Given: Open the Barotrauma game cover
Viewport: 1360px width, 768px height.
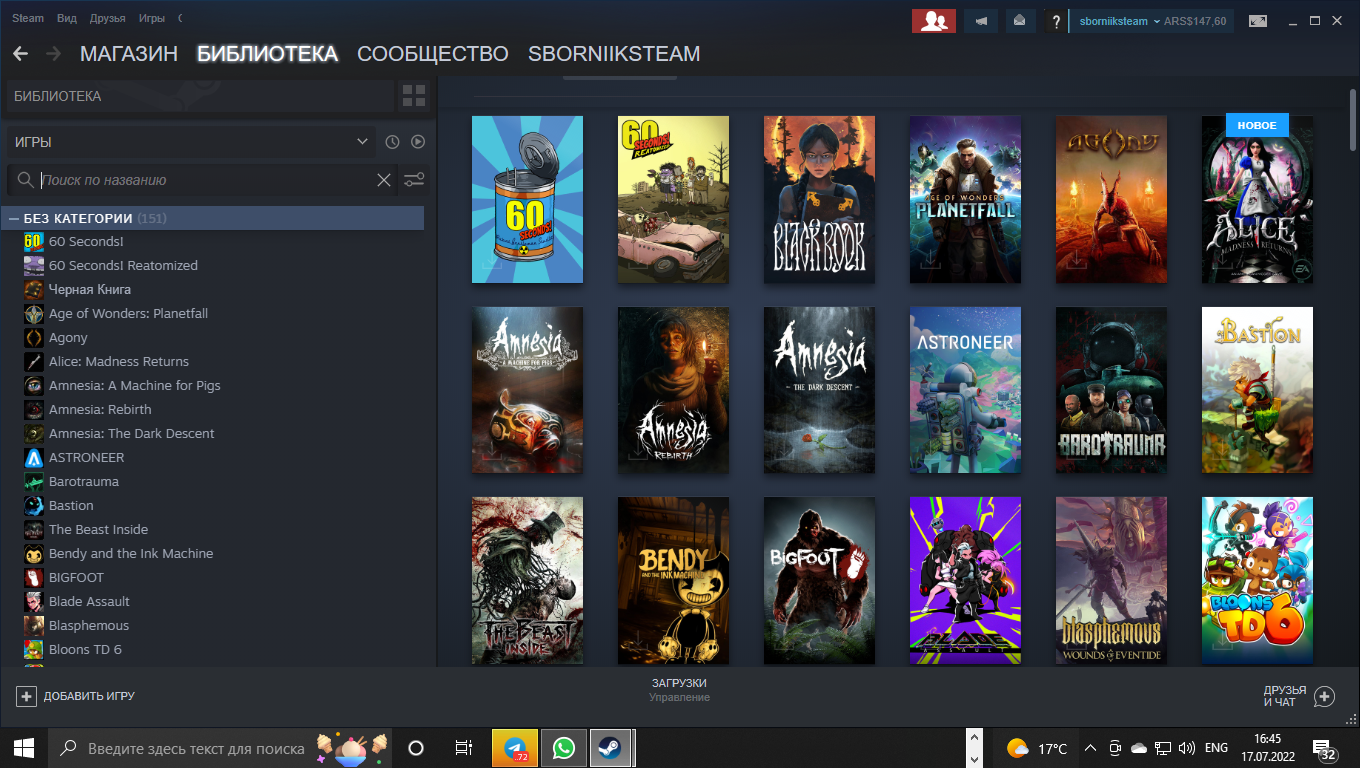Looking at the screenshot, I should coord(1111,390).
